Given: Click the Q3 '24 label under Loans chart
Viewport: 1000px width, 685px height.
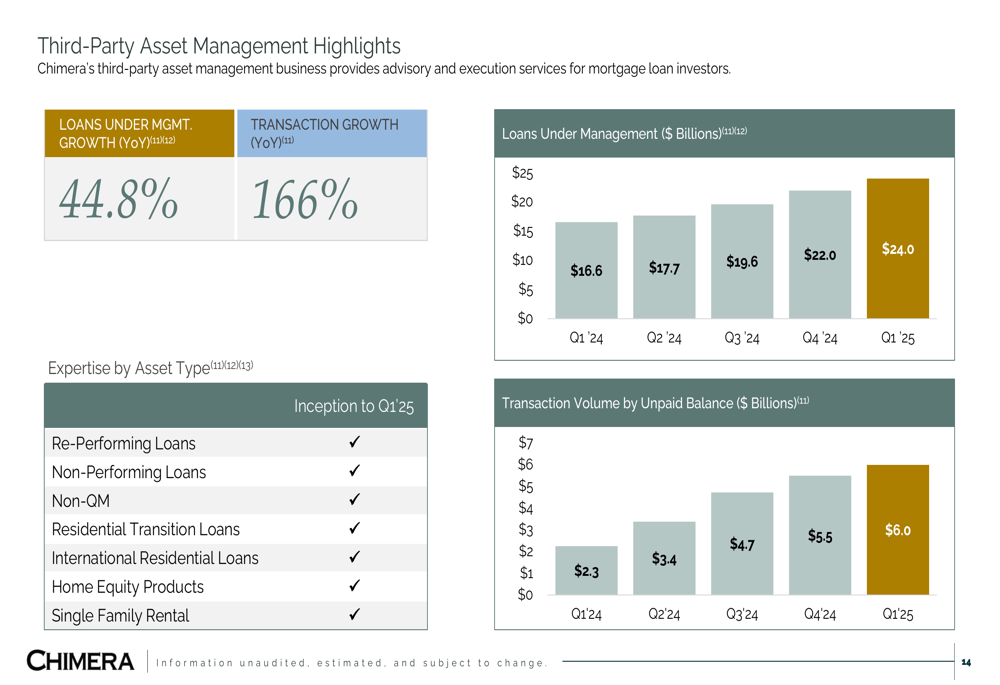Looking at the screenshot, I should click(x=742, y=338).
